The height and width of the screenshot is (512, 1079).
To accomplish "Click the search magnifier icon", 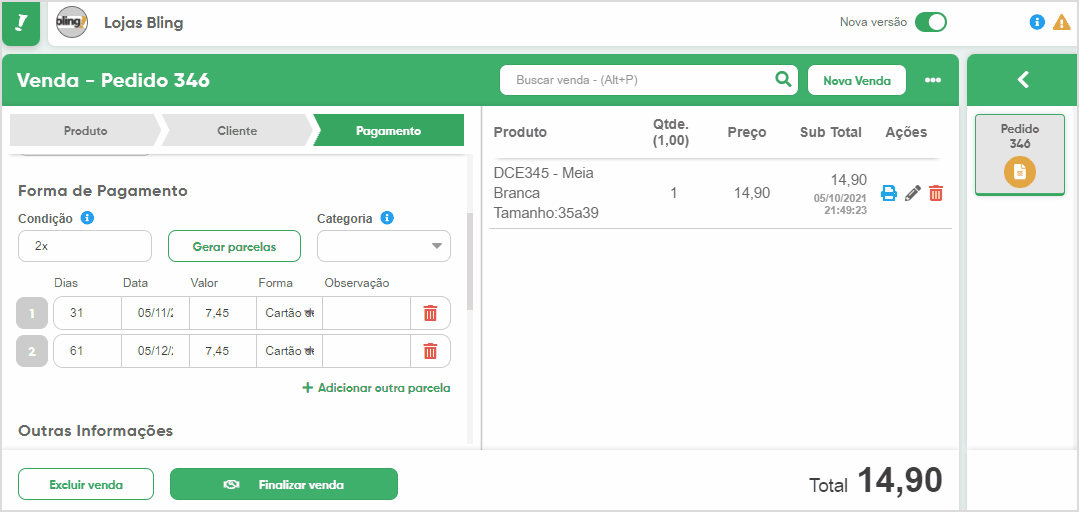I will pos(783,80).
